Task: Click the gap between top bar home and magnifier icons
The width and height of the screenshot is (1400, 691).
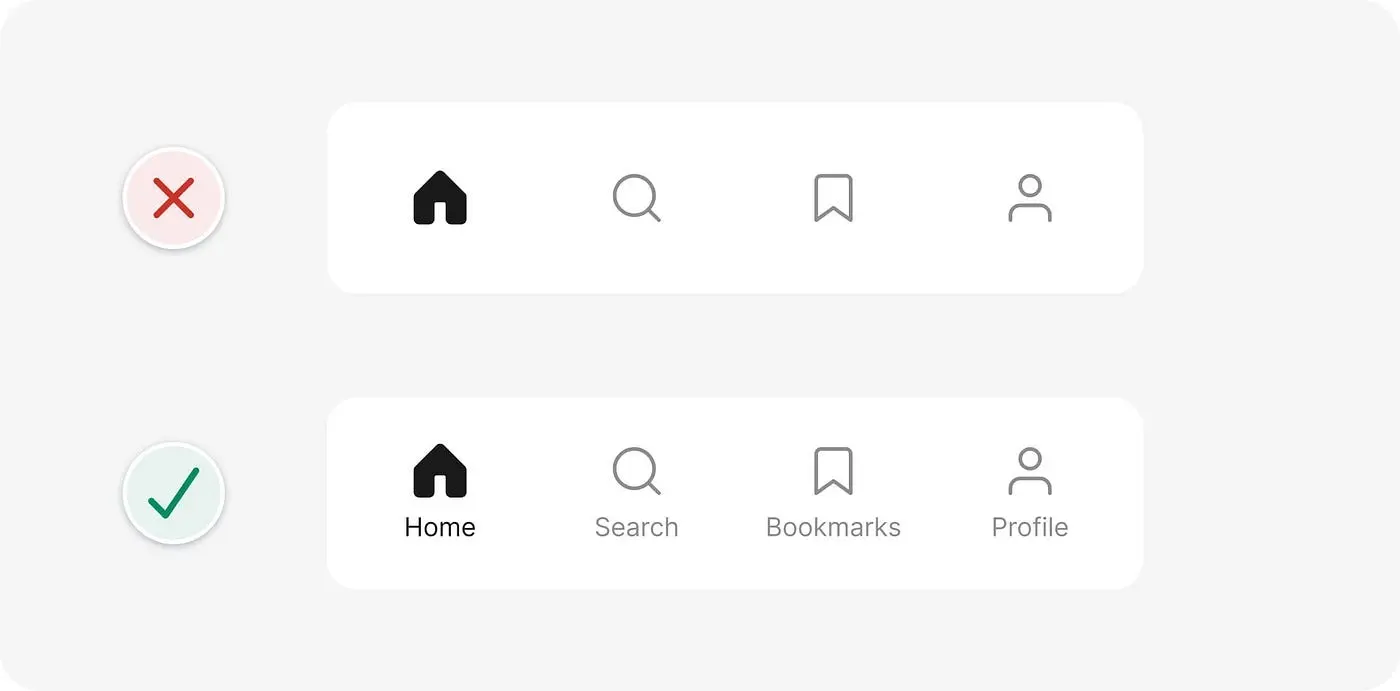Action: point(540,198)
